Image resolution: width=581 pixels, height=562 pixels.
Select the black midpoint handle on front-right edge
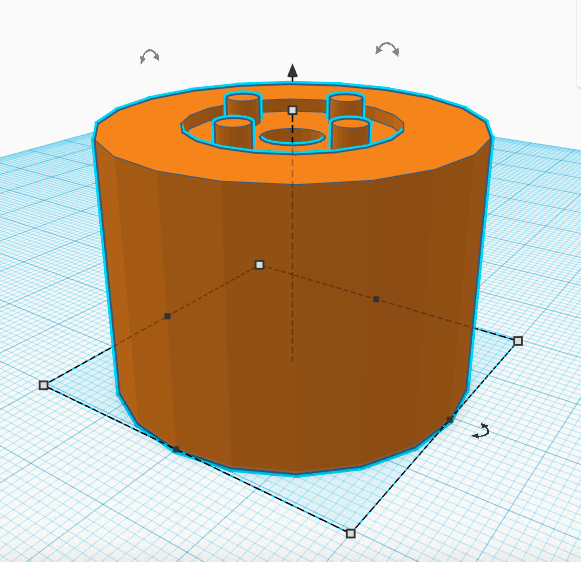(x=450, y=420)
